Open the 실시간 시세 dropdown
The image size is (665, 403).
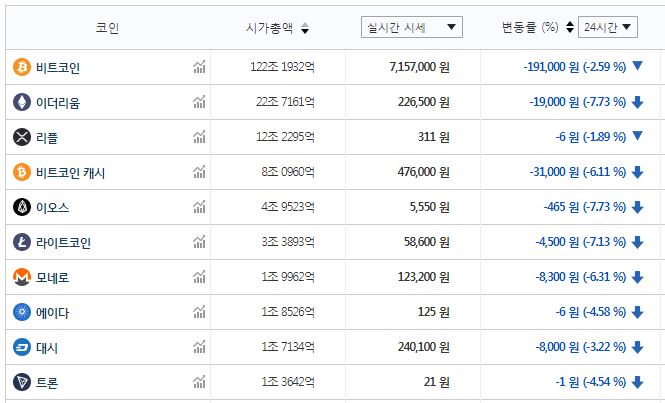coord(411,27)
